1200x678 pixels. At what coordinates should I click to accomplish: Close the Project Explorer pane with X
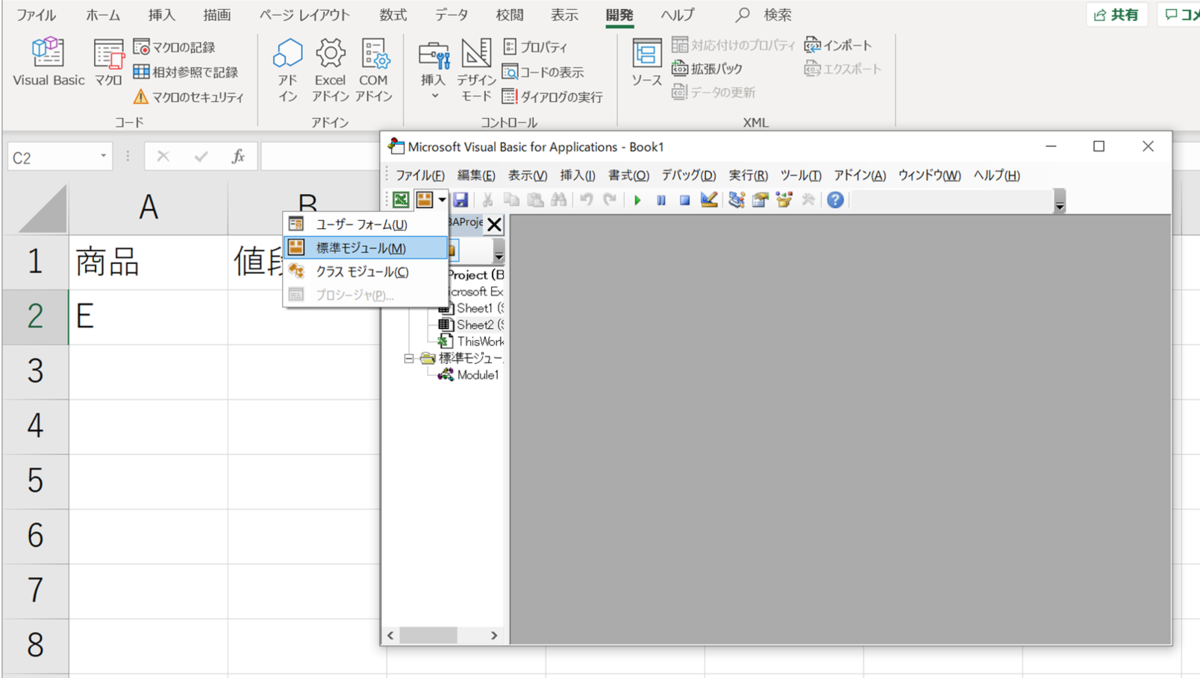(x=494, y=225)
